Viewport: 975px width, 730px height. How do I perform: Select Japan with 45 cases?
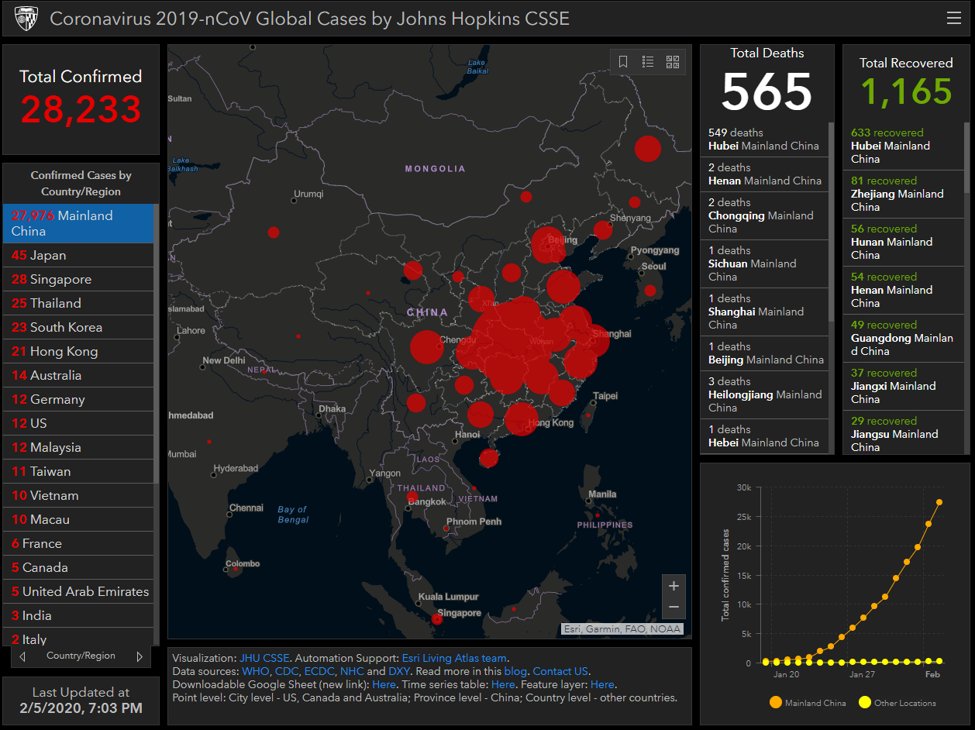tap(78, 255)
